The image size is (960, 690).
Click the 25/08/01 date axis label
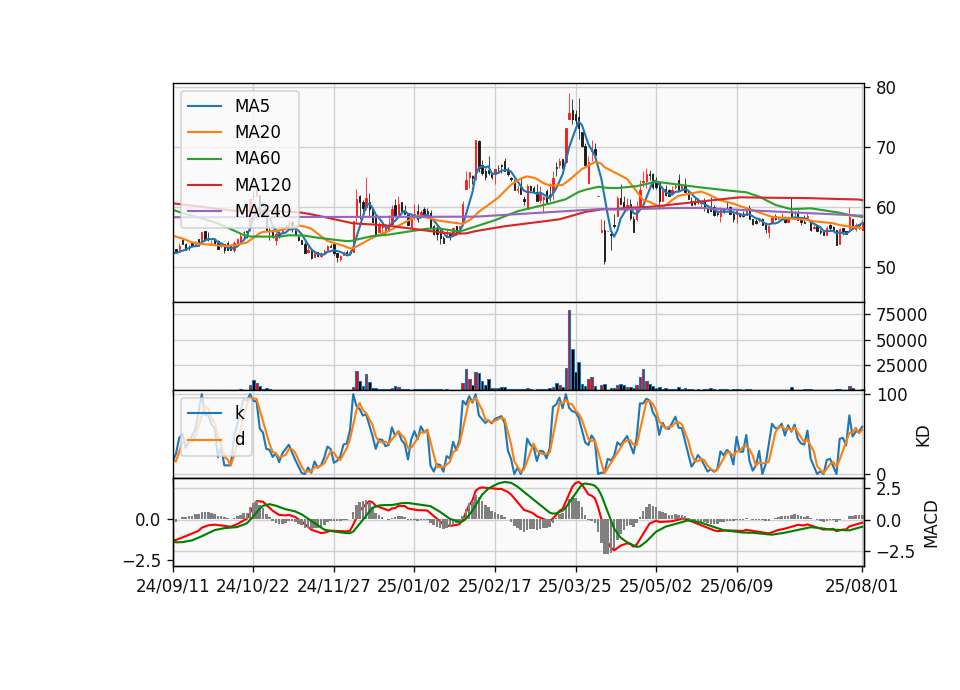[x=861, y=586]
